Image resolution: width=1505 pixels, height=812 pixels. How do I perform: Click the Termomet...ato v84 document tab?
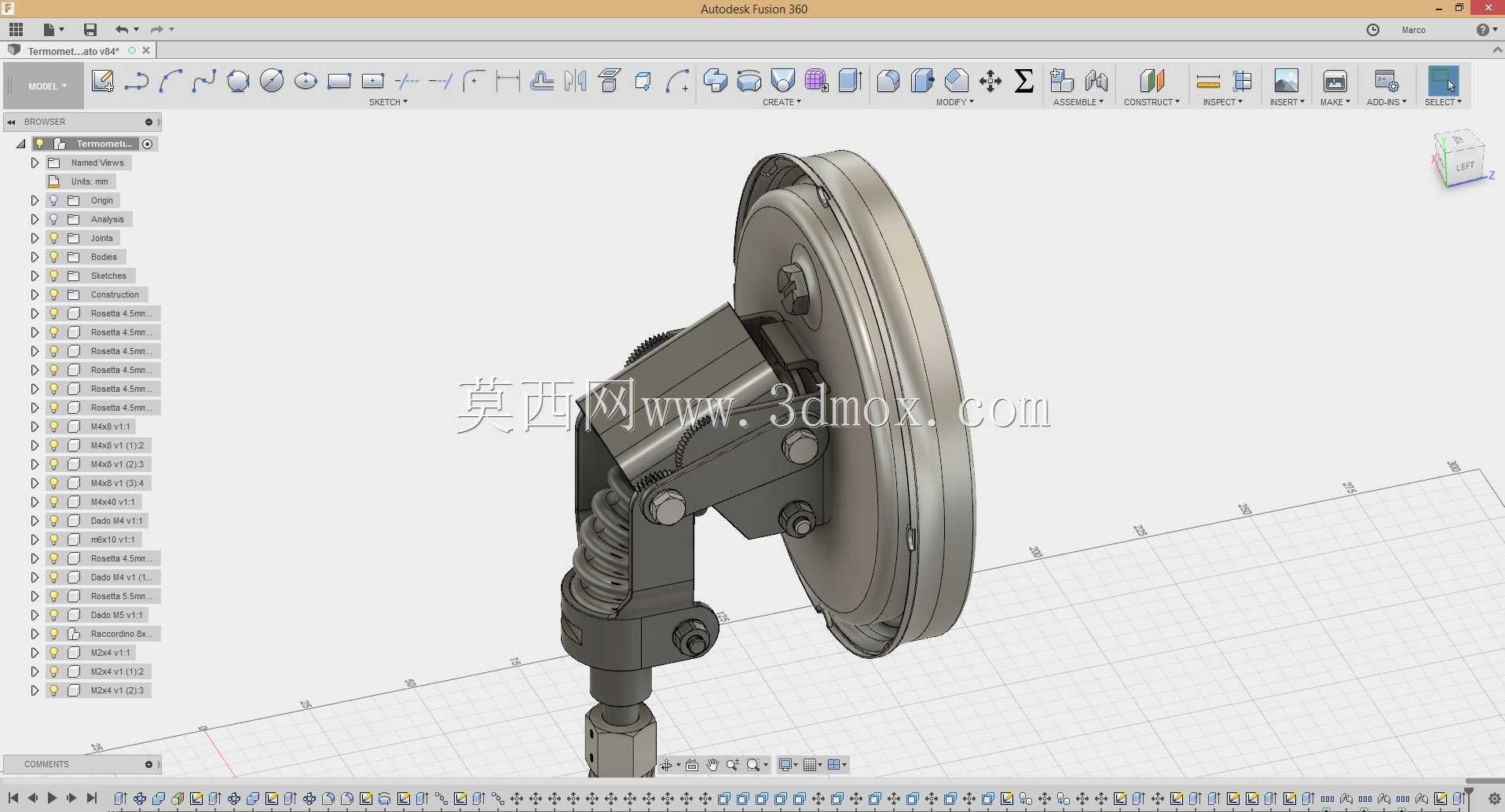click(74, 51)
